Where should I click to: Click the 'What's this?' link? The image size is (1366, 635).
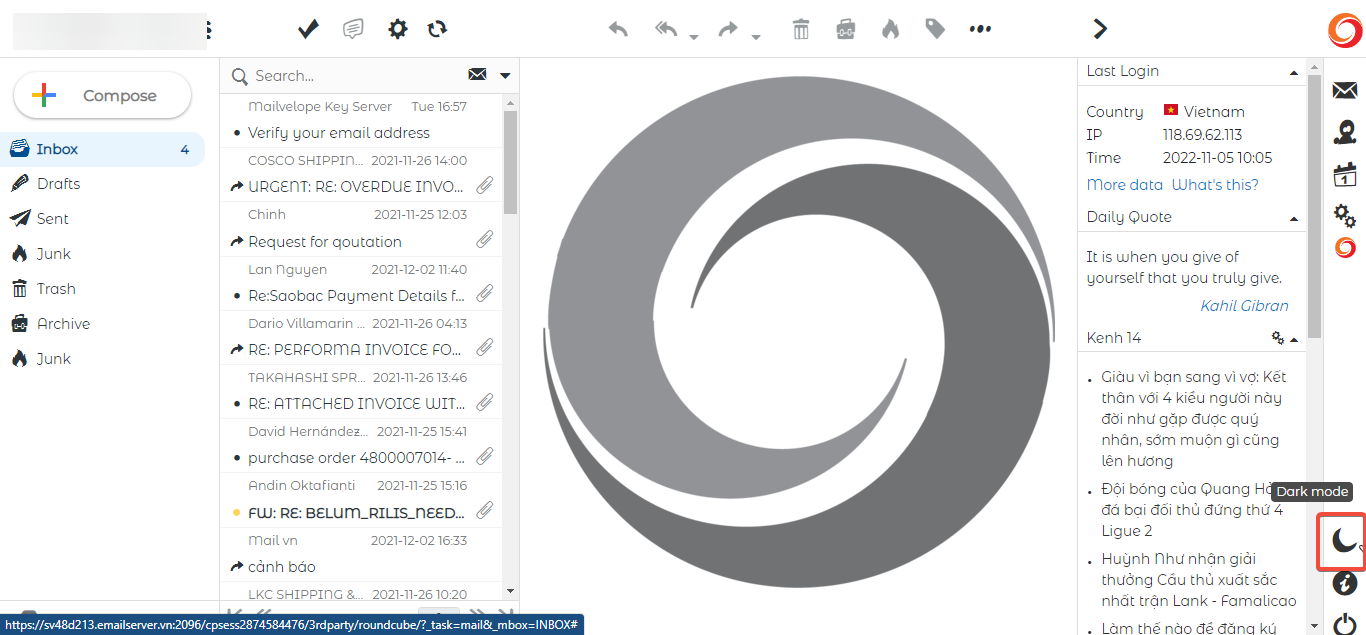click(1215, 185)
